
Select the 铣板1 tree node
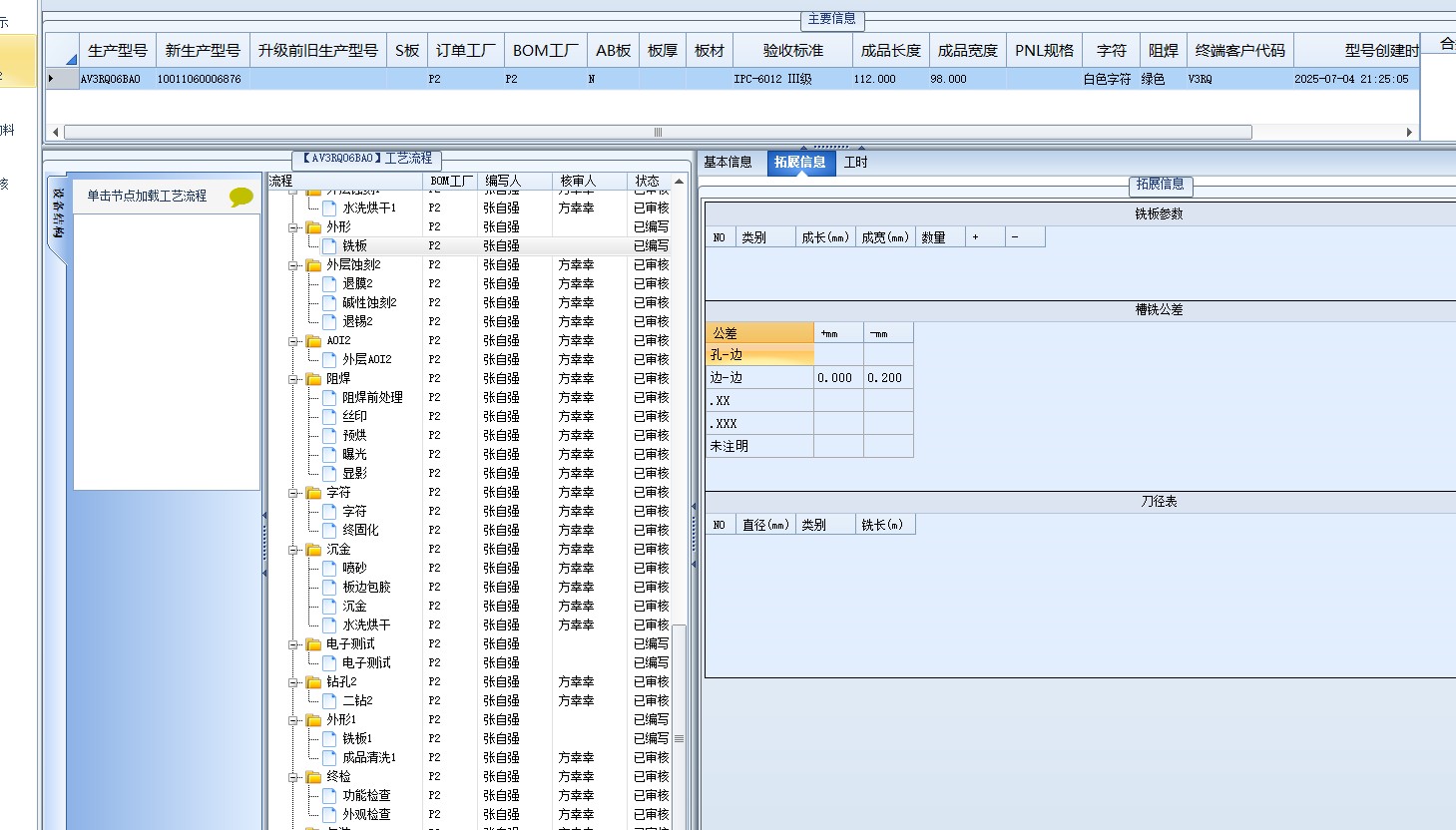click(x=357, y=739)
